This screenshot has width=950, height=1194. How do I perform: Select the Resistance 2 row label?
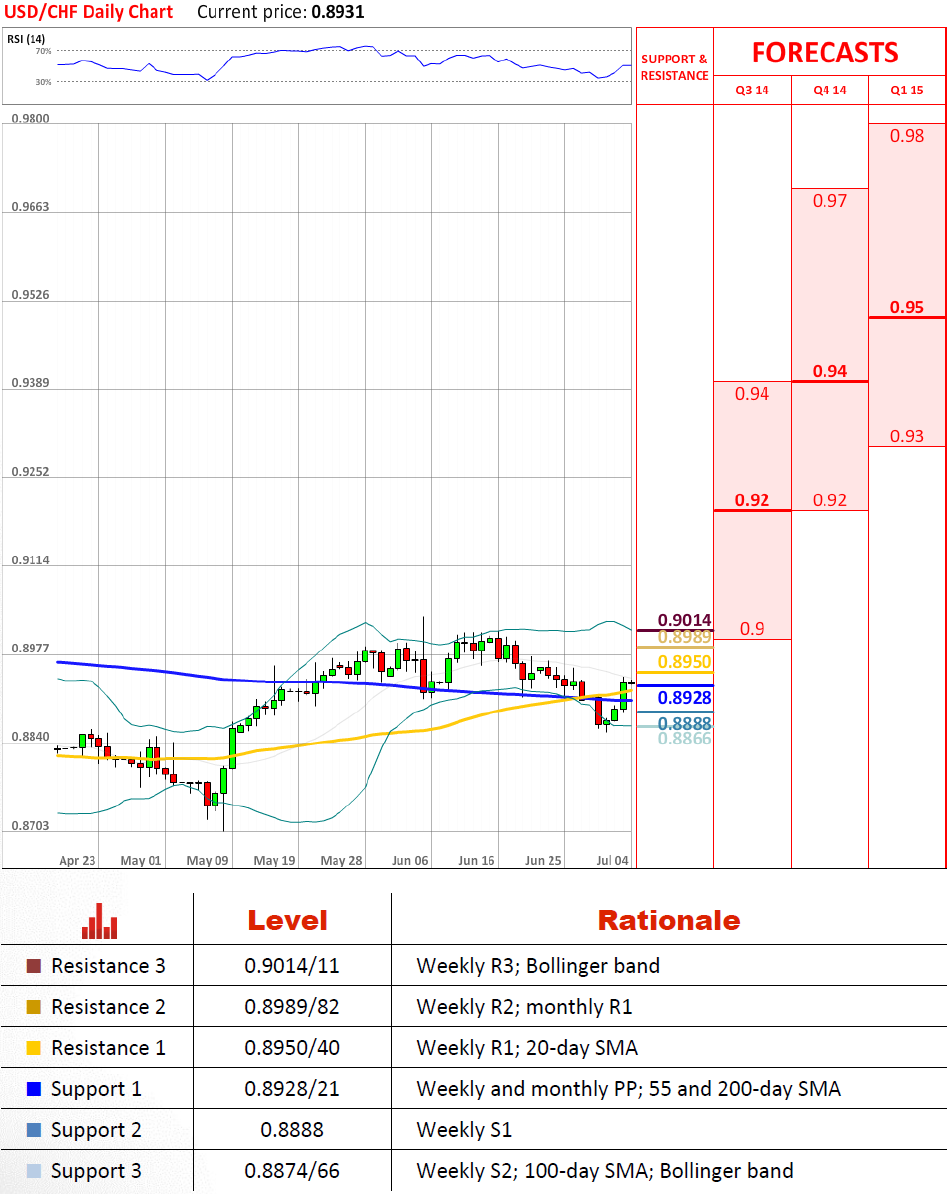click(x=108, y=1007)
